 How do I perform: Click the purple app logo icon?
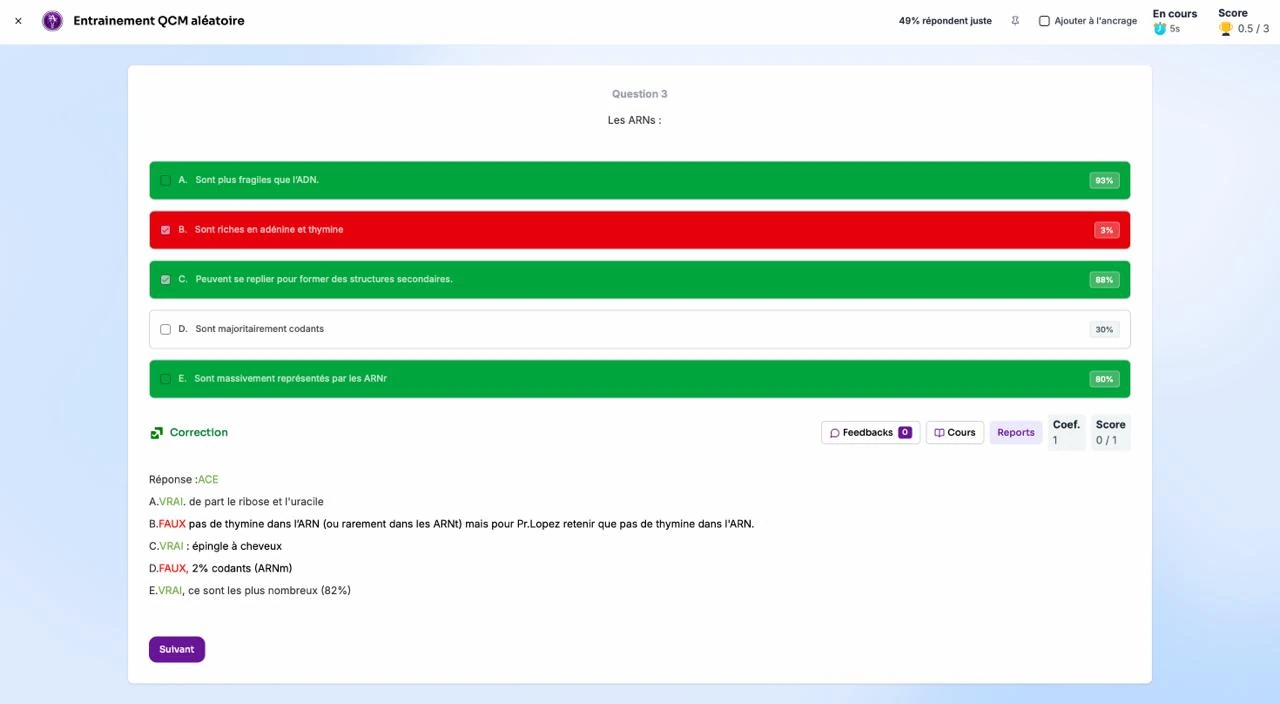52,21
